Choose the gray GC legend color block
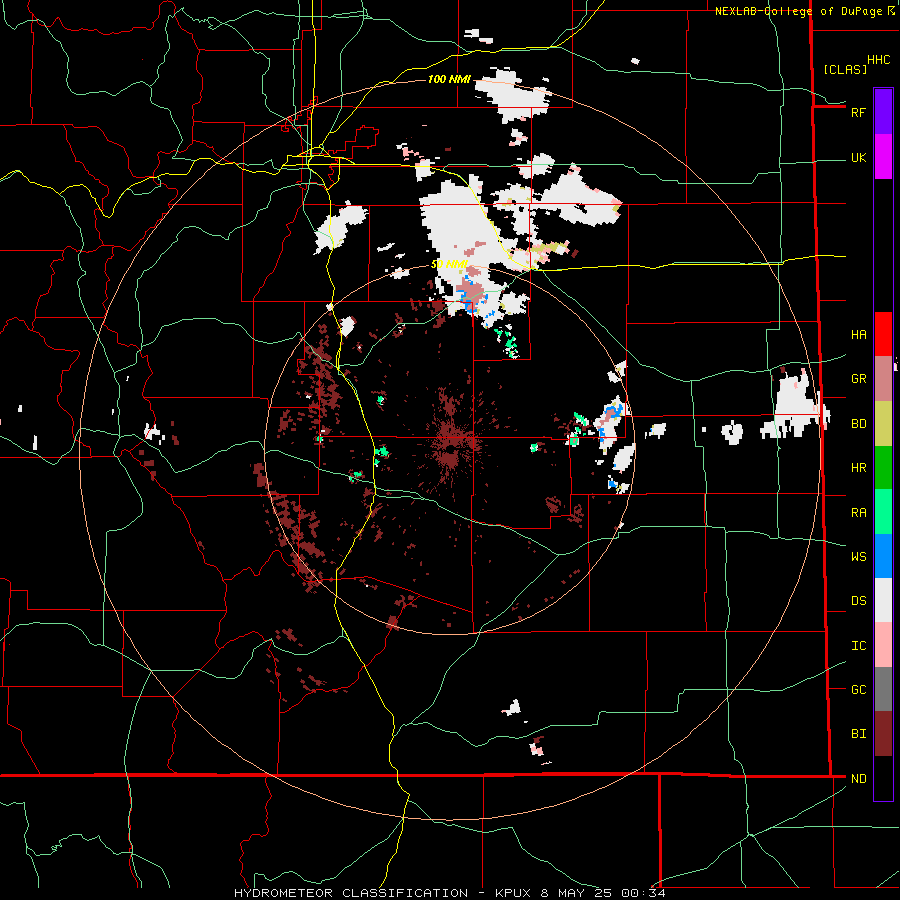900x900 pixels. coord(883,689)
